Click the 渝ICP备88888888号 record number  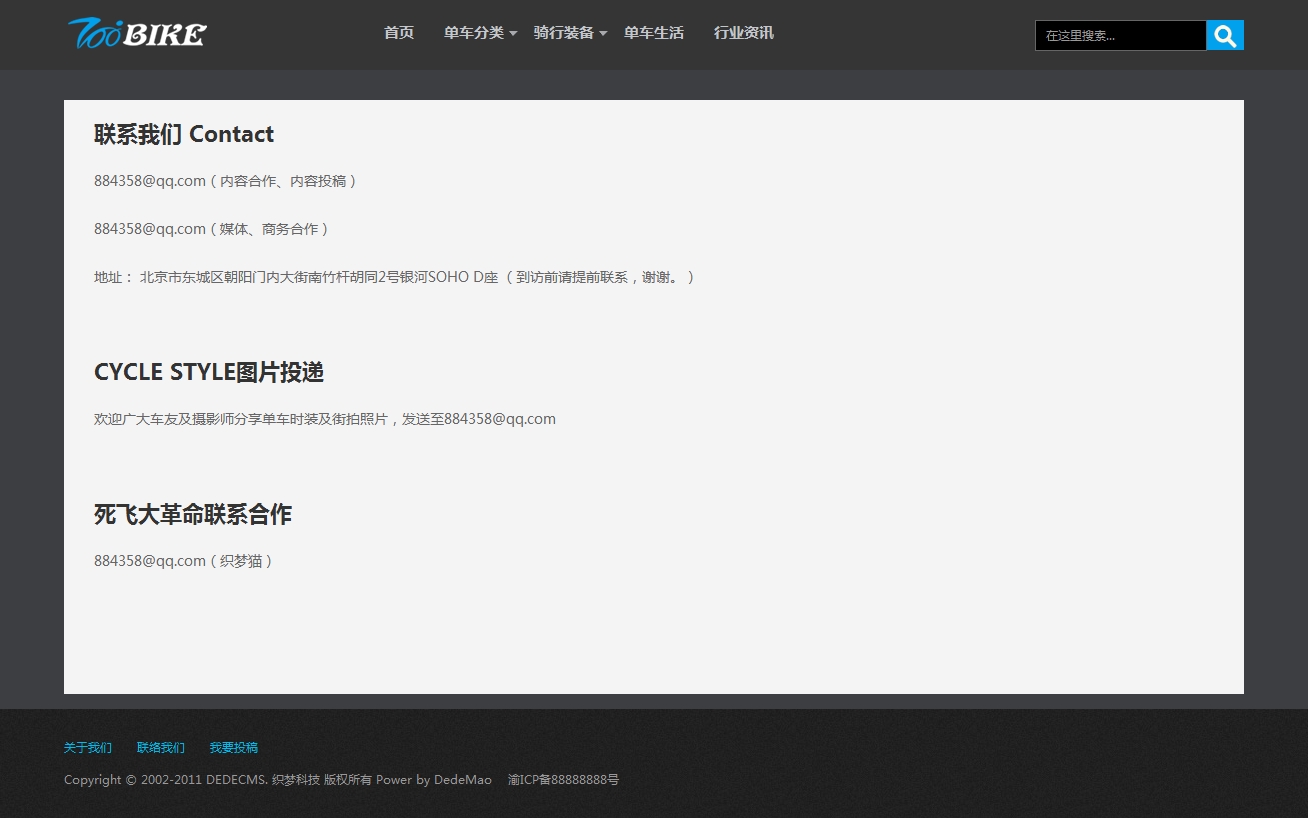click(563, 780)
